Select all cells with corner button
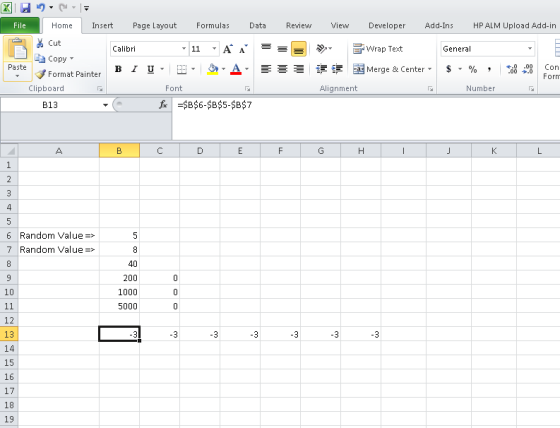The image size is (560, 428). click(x=9, y=150)
